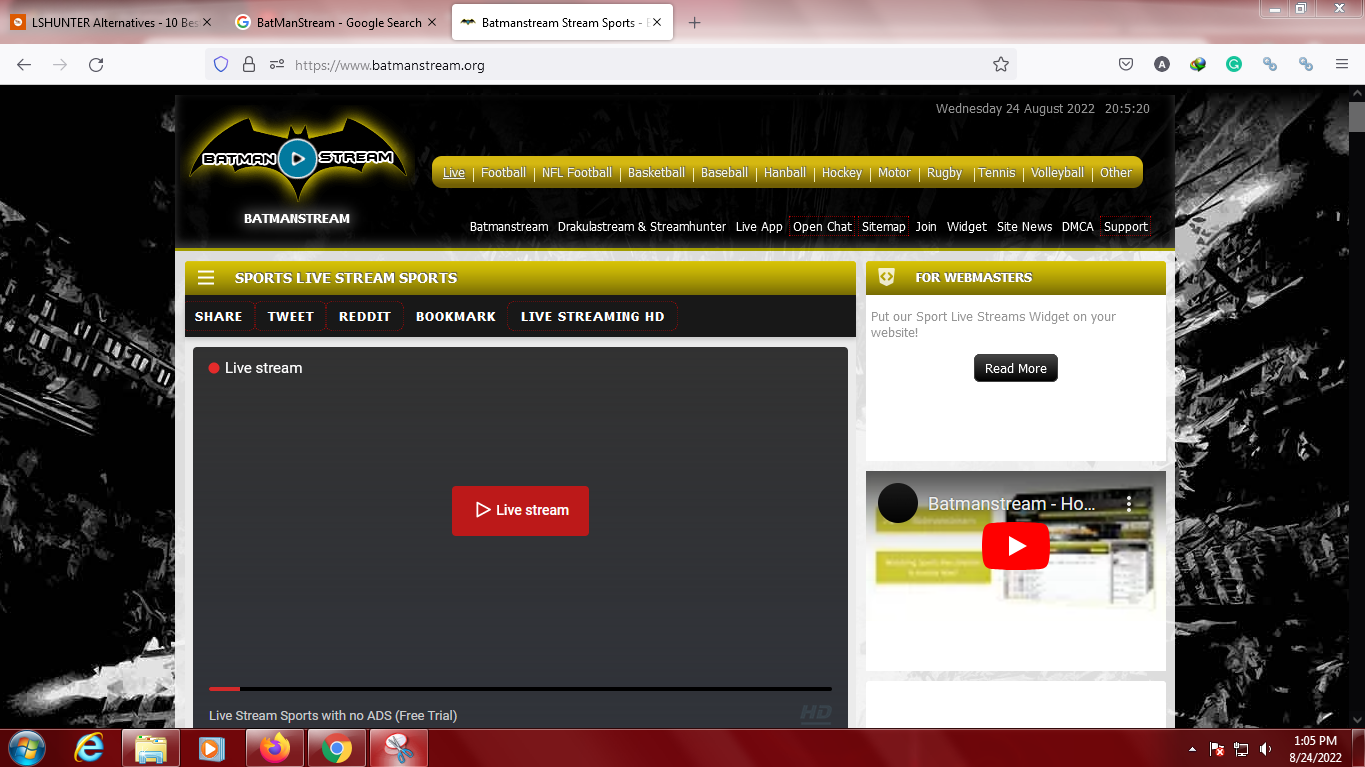Click the Open Chat link
This screenshot has width=1365, height=767.
pos(822,227)
